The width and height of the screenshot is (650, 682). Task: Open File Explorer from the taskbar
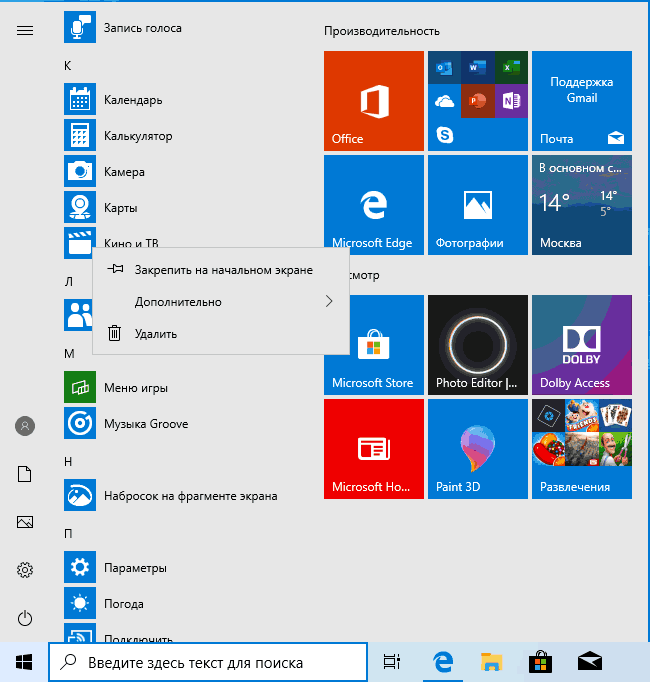point(491,662)
